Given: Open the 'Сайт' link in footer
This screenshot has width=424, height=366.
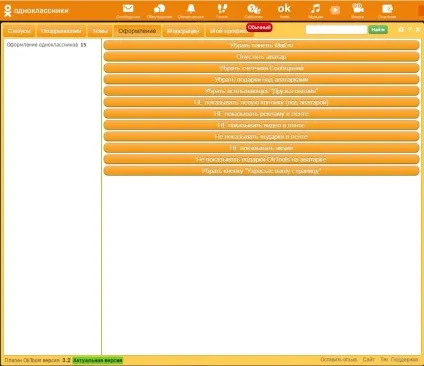Looking at the screenshot, I should coord(369,360).
